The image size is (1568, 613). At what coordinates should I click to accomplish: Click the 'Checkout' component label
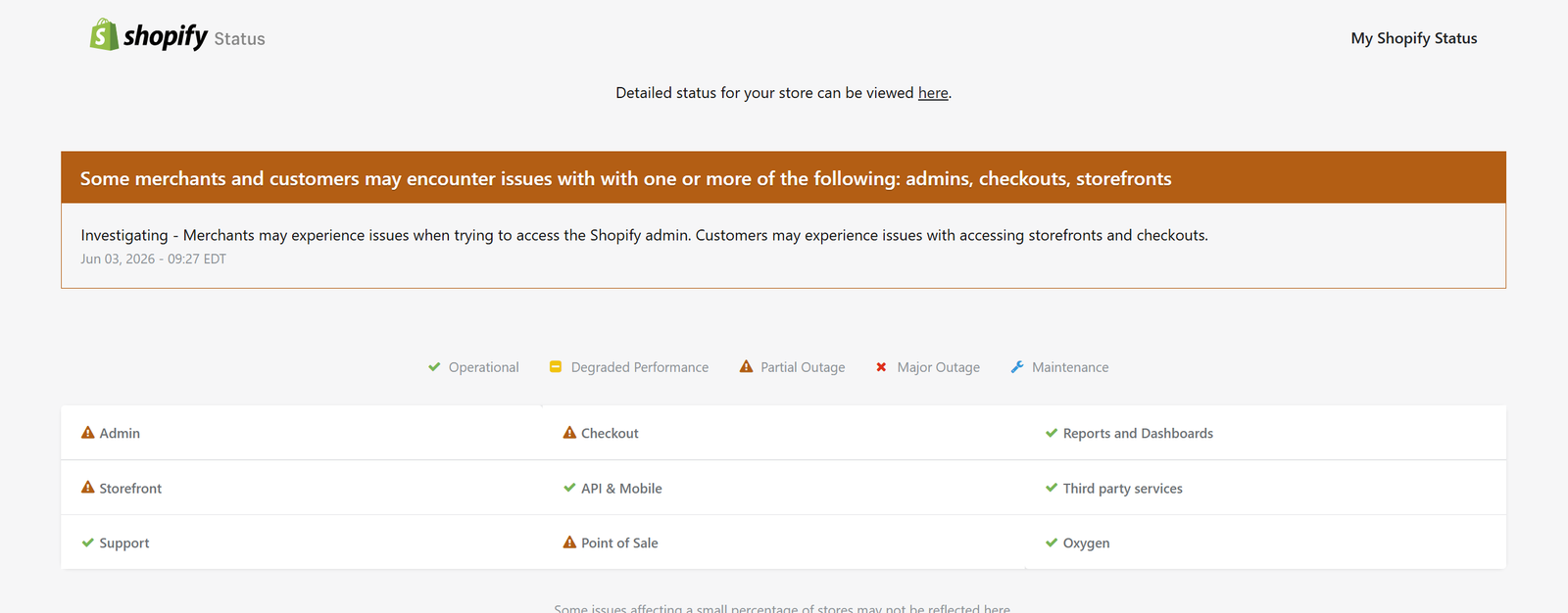610,433
